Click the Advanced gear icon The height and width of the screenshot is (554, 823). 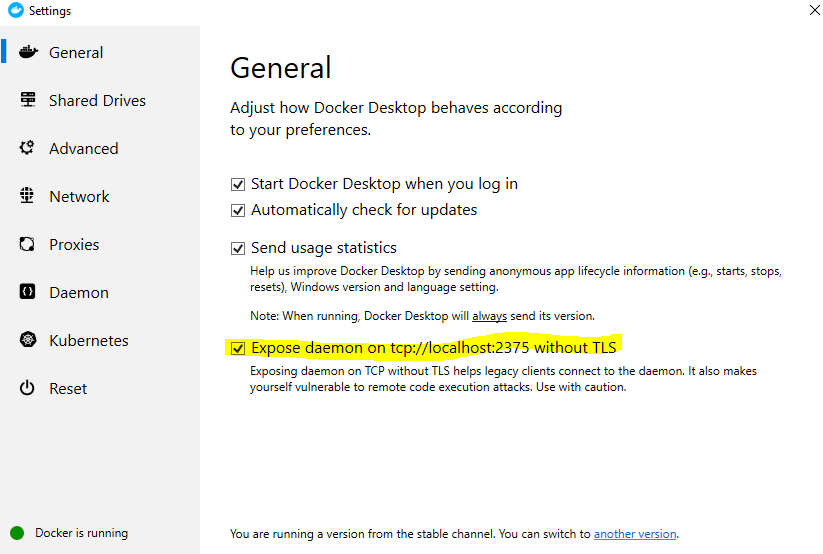click(x=27, y=148)
